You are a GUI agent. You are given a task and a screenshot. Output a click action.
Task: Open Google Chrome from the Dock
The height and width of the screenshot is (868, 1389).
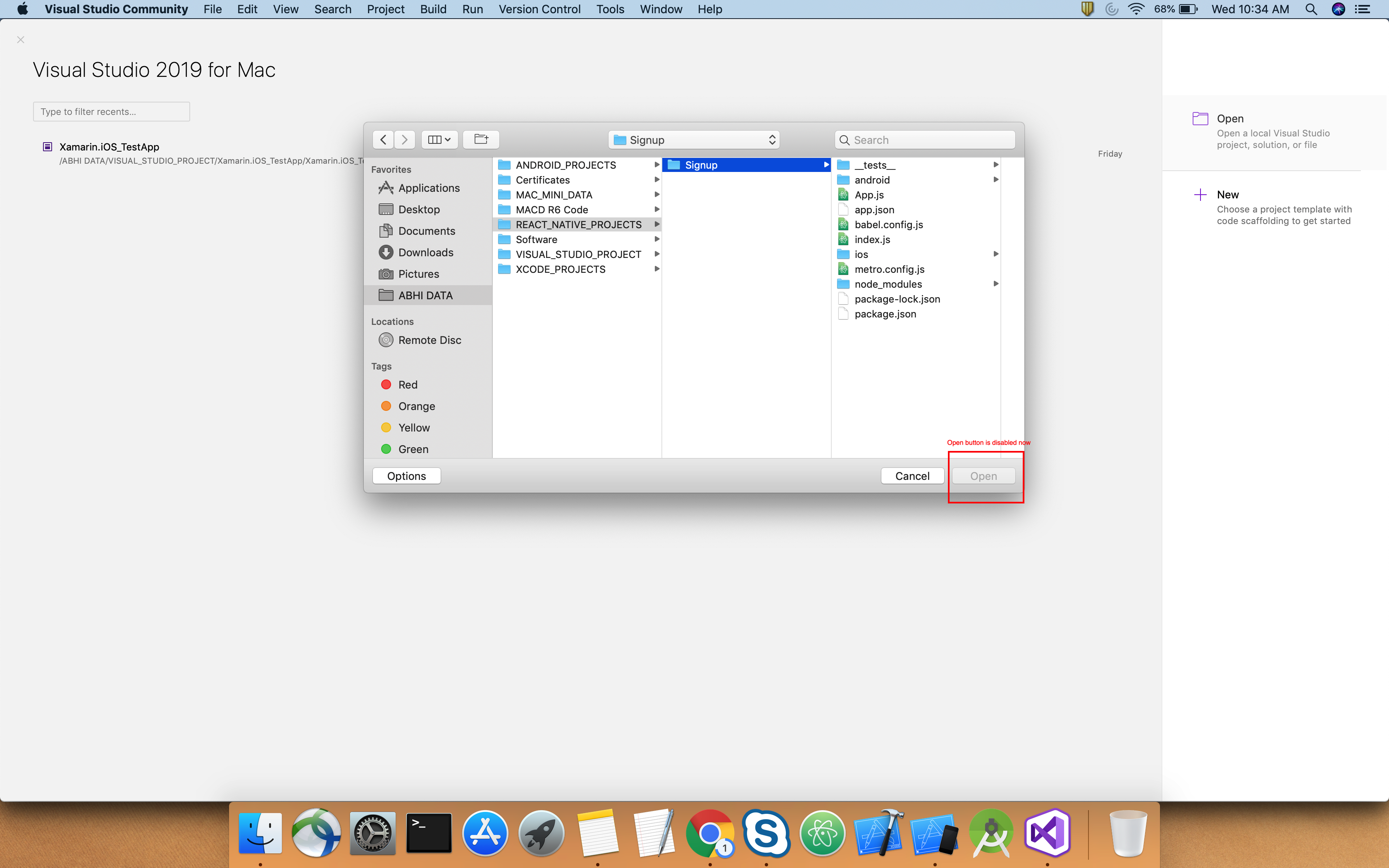(x=710, y=833)
